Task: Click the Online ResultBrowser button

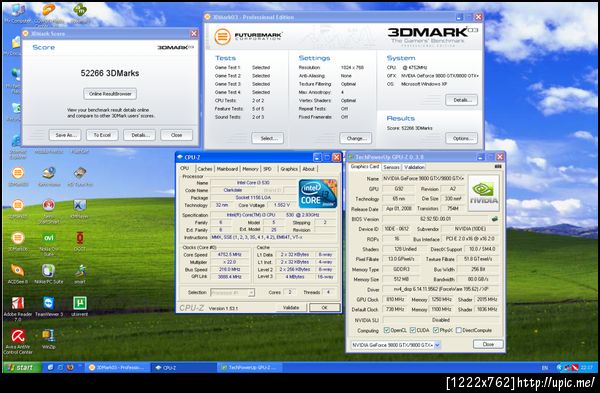Action: (110, 94)
